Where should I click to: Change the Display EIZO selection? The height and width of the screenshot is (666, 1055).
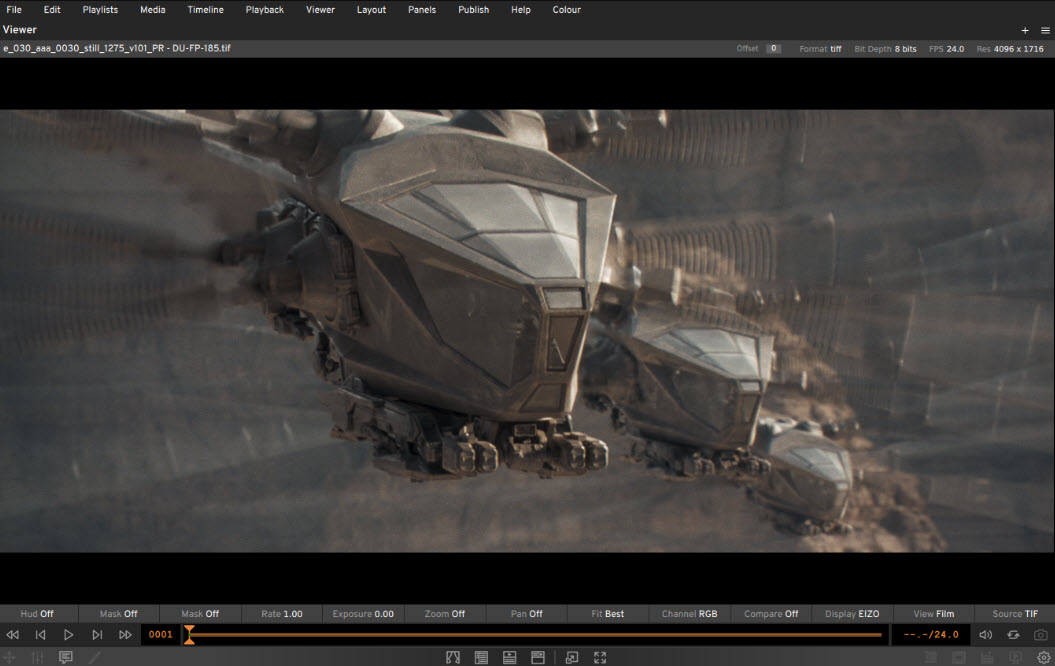pyautogui.click(x=852, y=614)
